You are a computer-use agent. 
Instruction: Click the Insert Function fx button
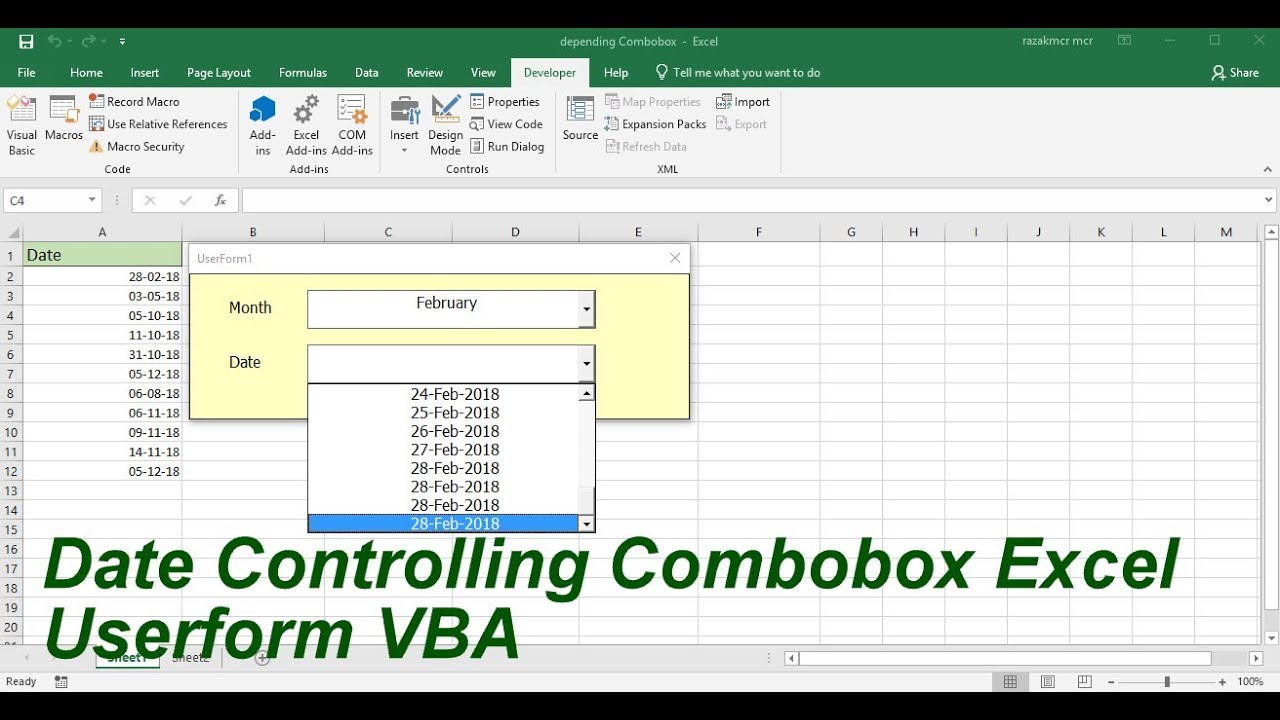pyautogui.click(x=220, y=200)
